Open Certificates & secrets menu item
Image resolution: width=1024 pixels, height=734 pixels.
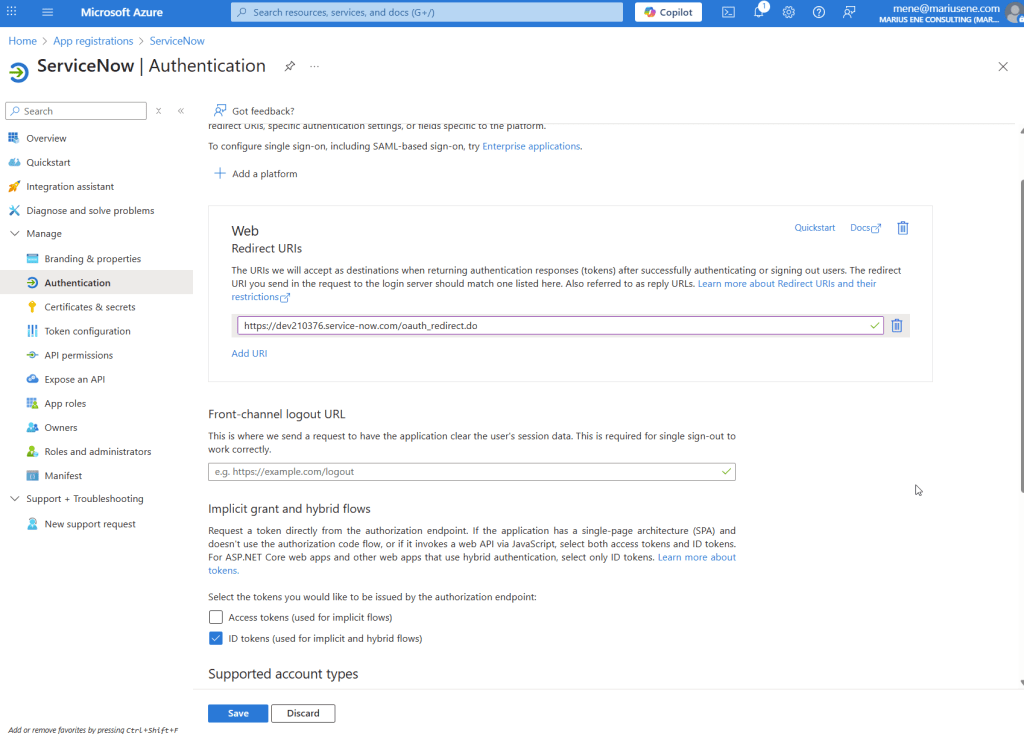tap(89, 307)
